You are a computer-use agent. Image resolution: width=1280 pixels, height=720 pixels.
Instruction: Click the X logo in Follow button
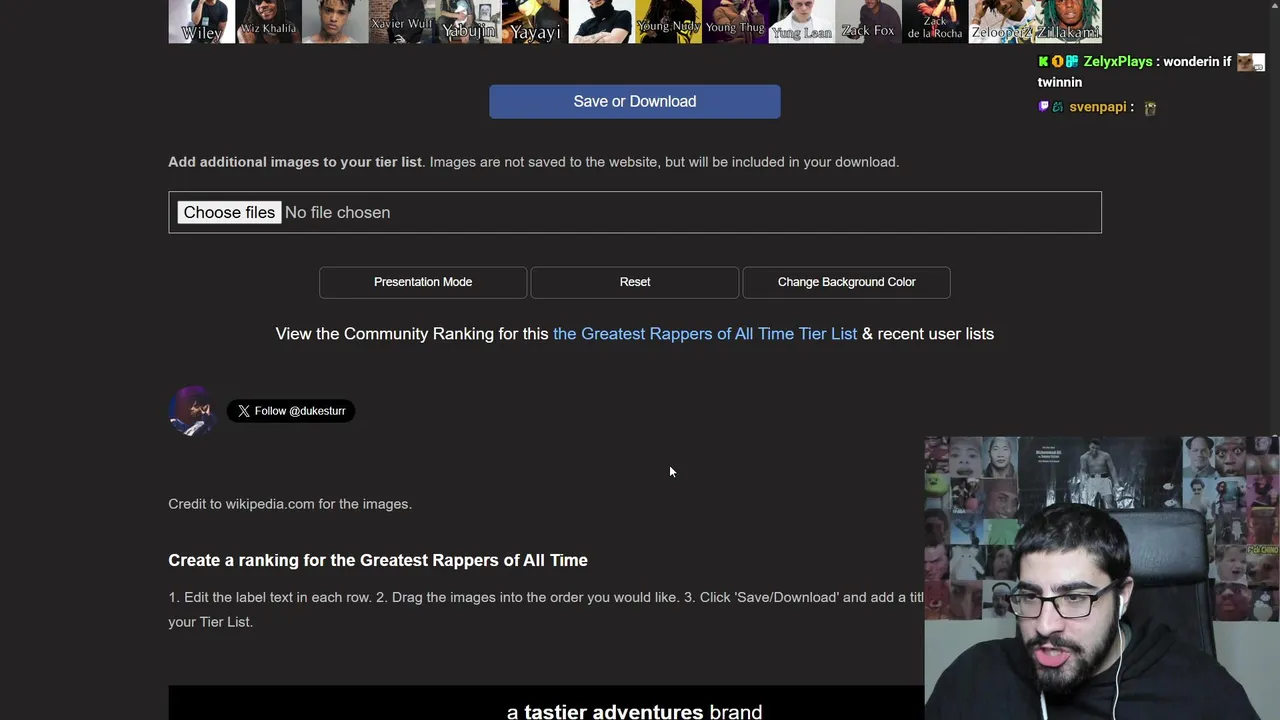click(244, 411)
